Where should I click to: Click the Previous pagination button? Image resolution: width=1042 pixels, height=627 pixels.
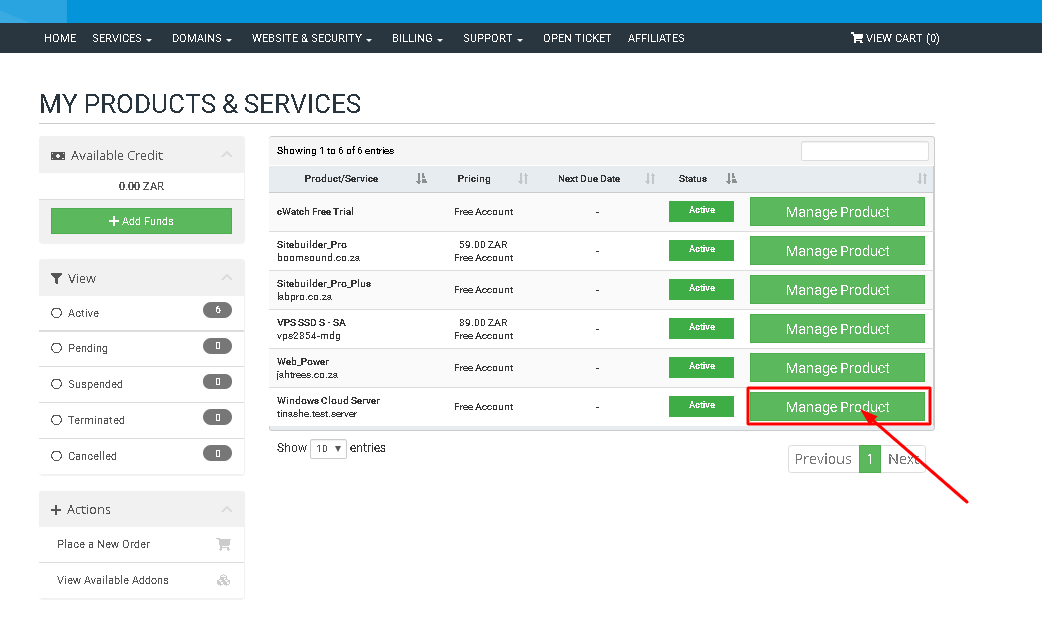(x=823, y=459)
